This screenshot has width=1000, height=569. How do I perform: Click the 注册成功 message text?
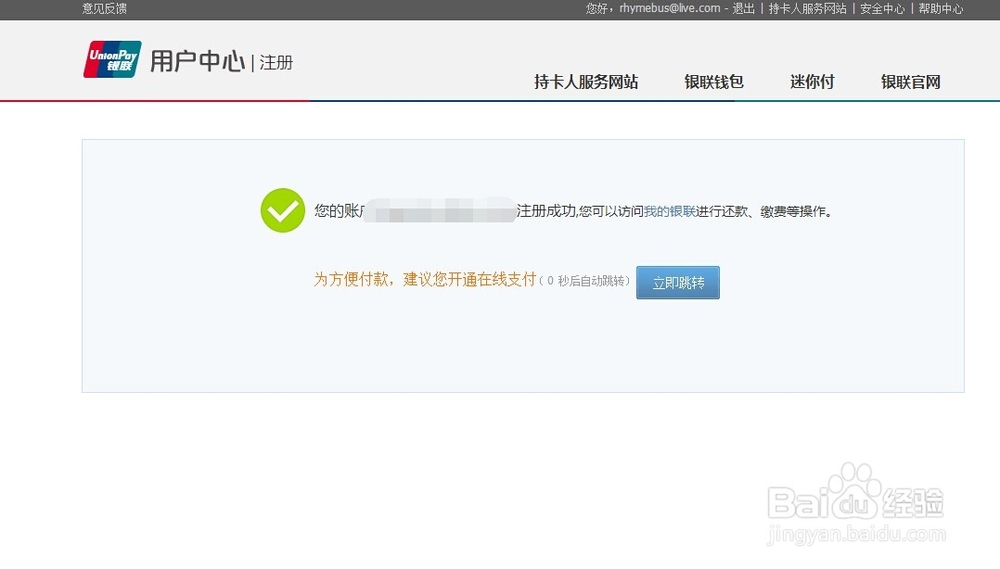point(546,211)
